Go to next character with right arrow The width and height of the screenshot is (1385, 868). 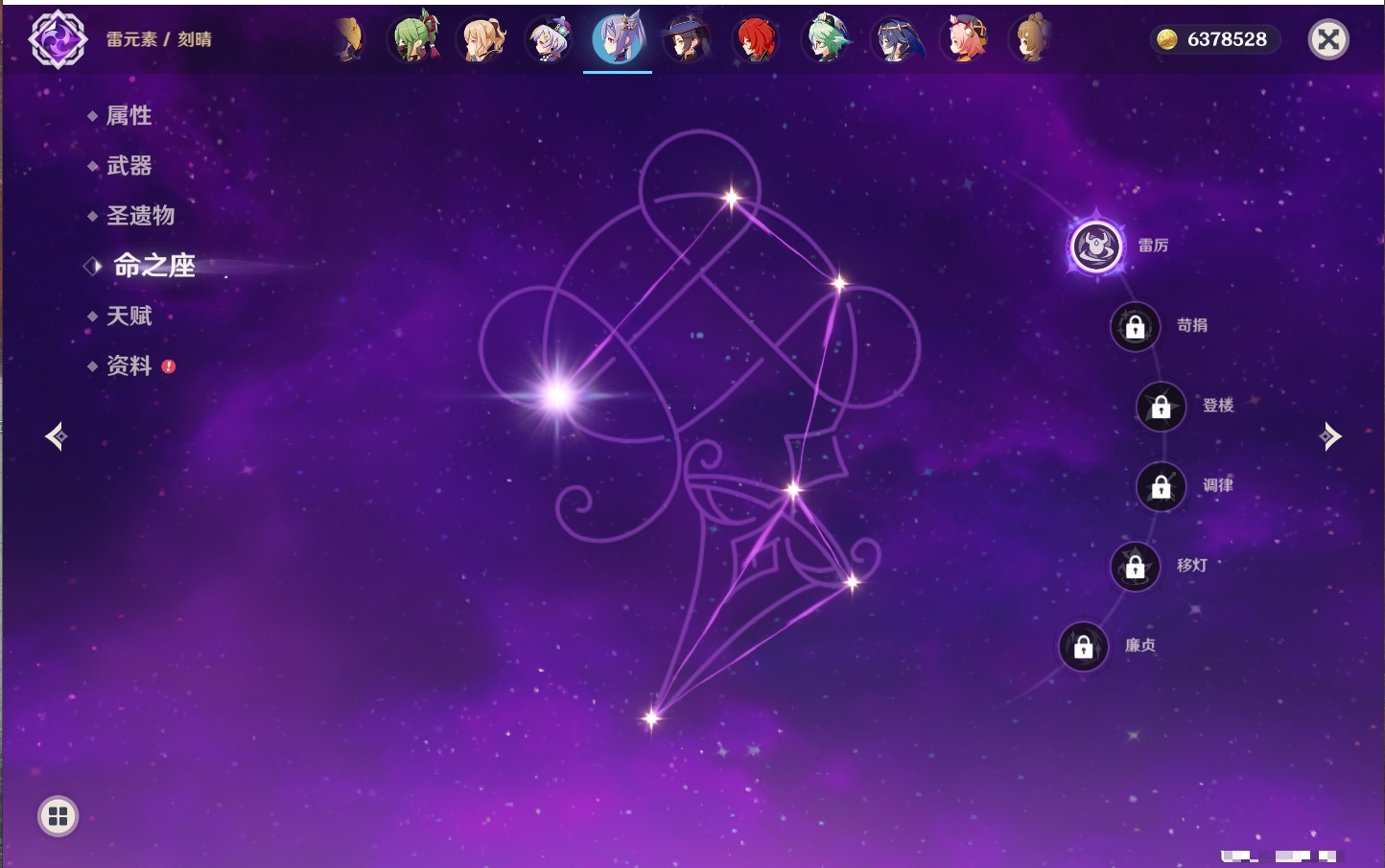(1329, 436)
